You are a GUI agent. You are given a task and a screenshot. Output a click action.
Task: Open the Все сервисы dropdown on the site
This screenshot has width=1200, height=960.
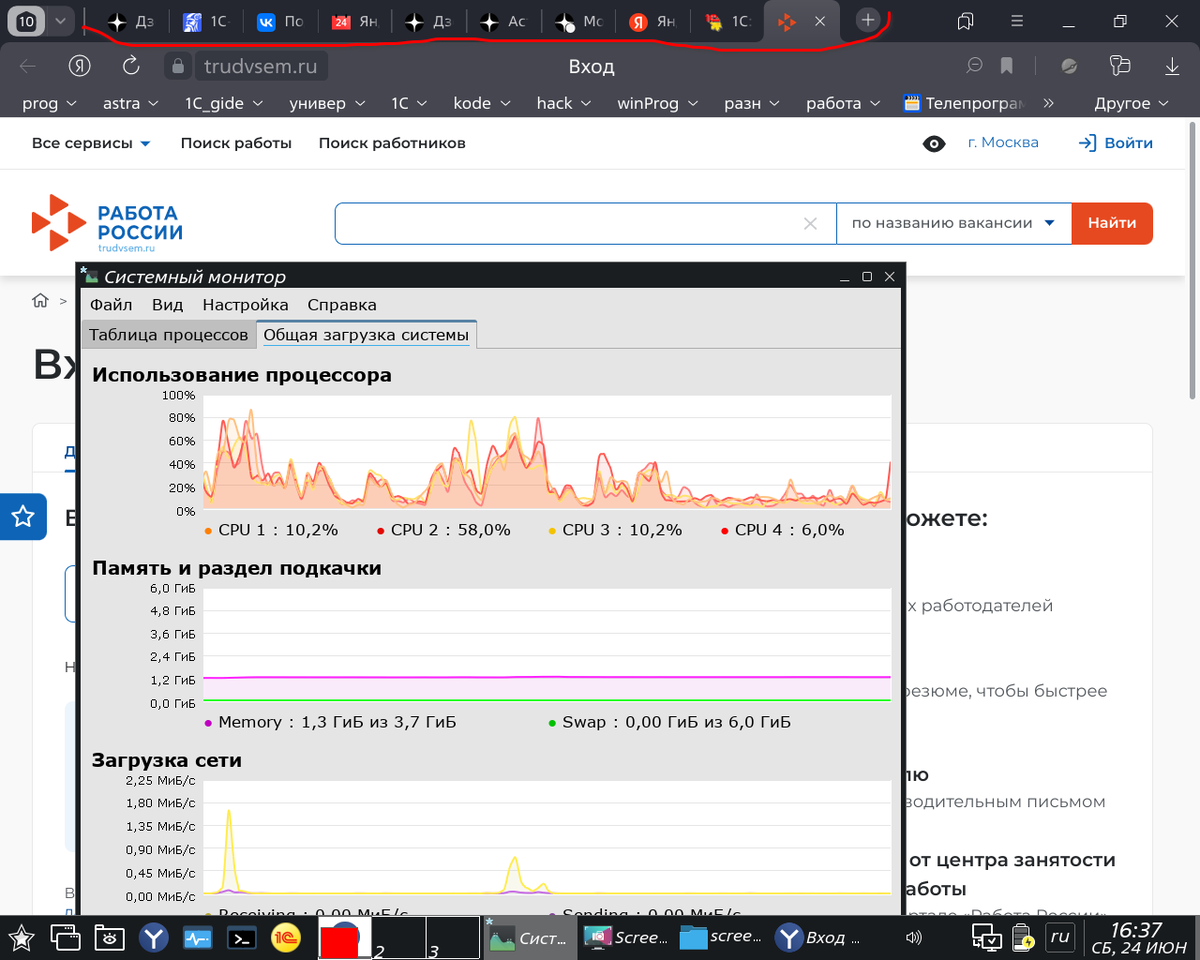click(x=91, y=143)
